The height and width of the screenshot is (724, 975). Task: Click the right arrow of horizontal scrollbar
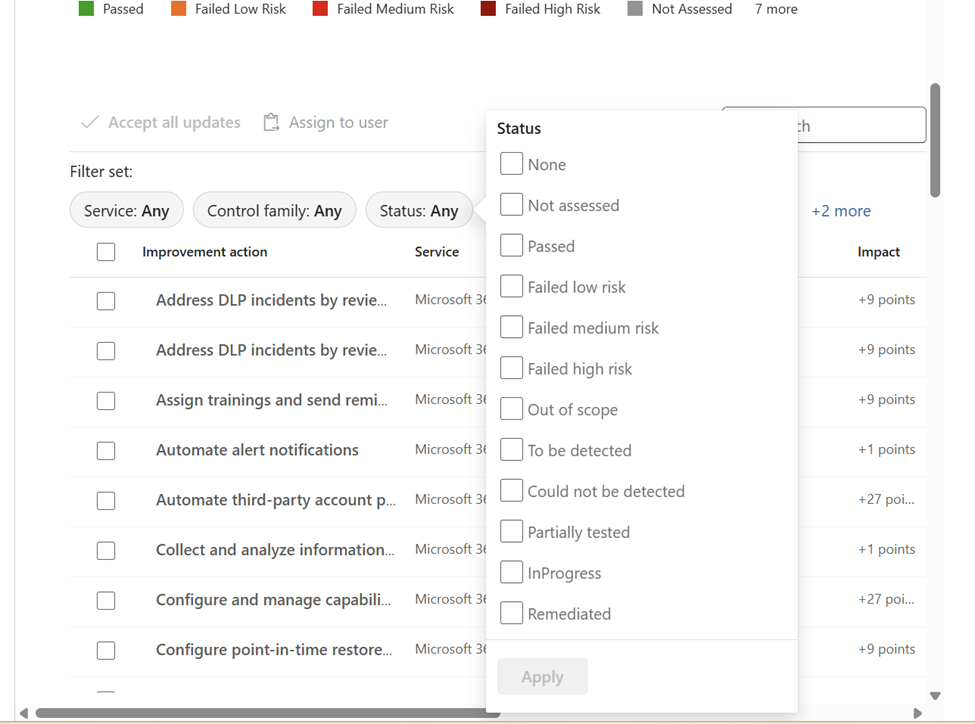(x=918, y=713)
